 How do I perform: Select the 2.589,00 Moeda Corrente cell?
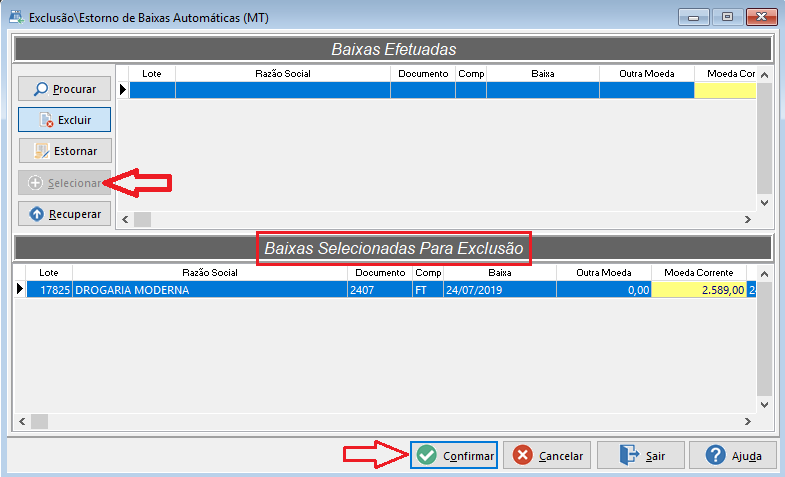(x=699, y=290)
